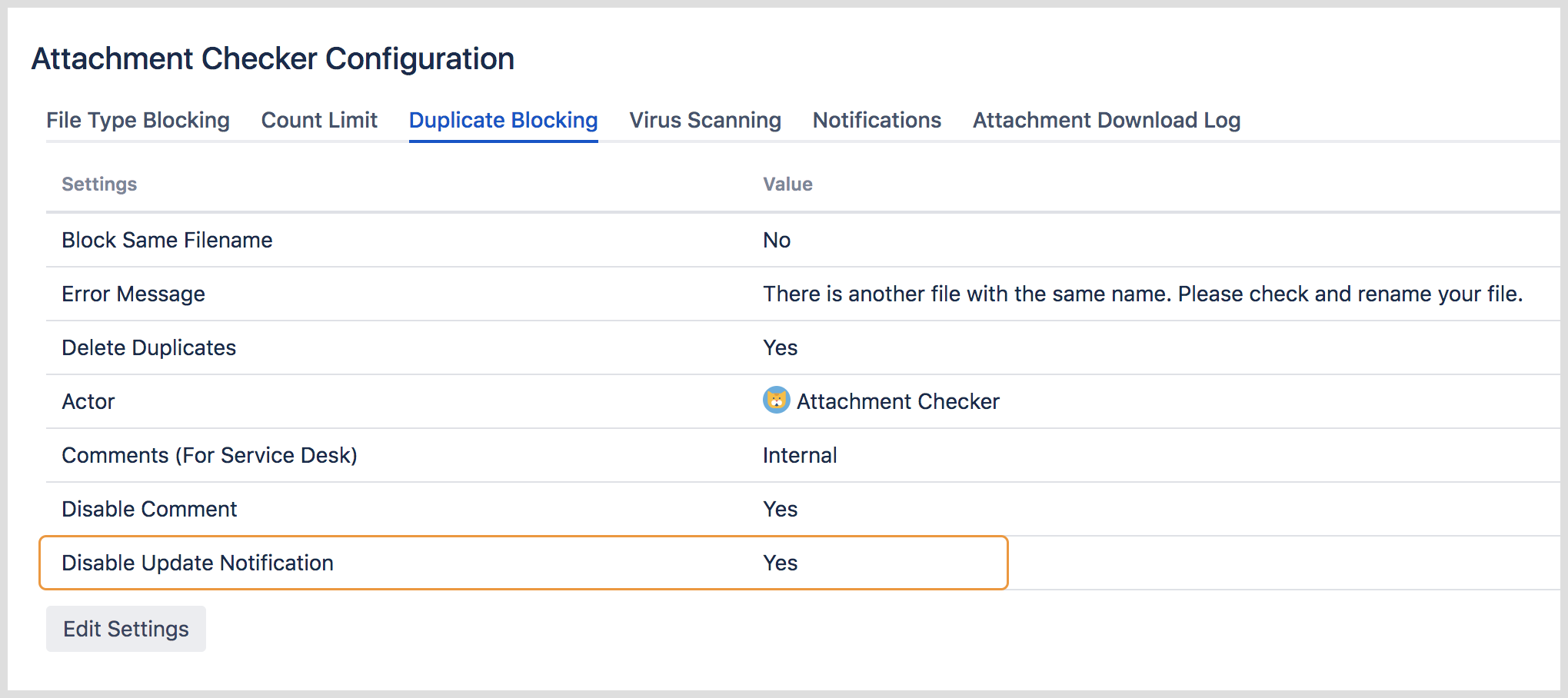This screenshot has width=1568, height=698.
Task: Click the Value column header
Action: pyautogui.click(x=787, y=184)
